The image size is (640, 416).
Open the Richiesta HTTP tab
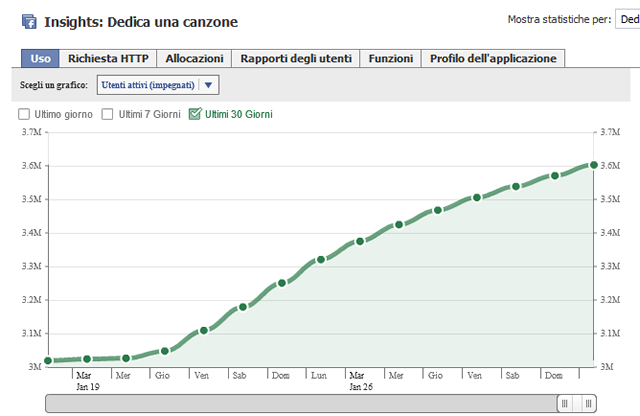(108, 58)
